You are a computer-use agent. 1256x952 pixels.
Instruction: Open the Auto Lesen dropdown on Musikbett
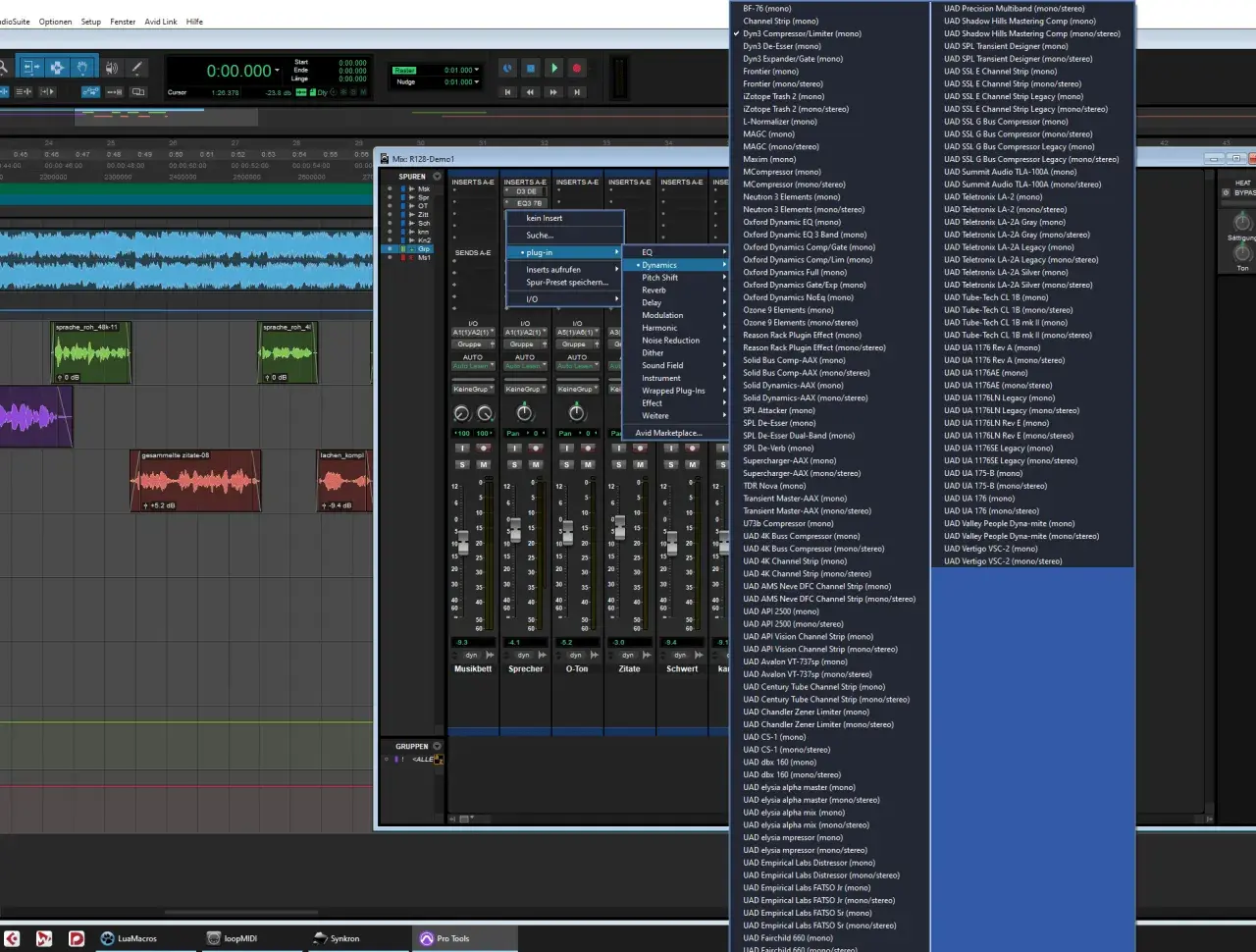pos(473,366)
